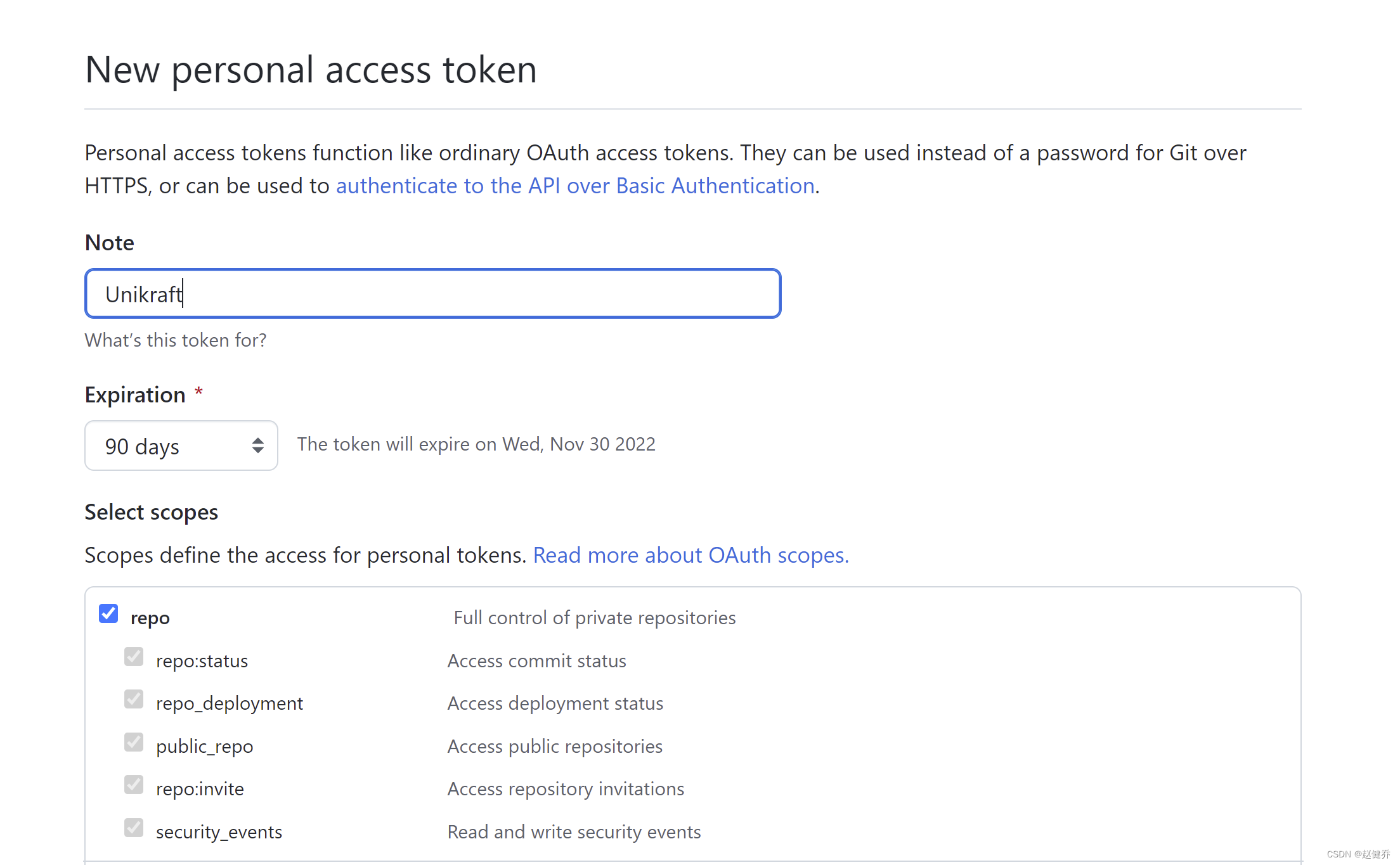Toggle the repo:invite checkbox

134,785
